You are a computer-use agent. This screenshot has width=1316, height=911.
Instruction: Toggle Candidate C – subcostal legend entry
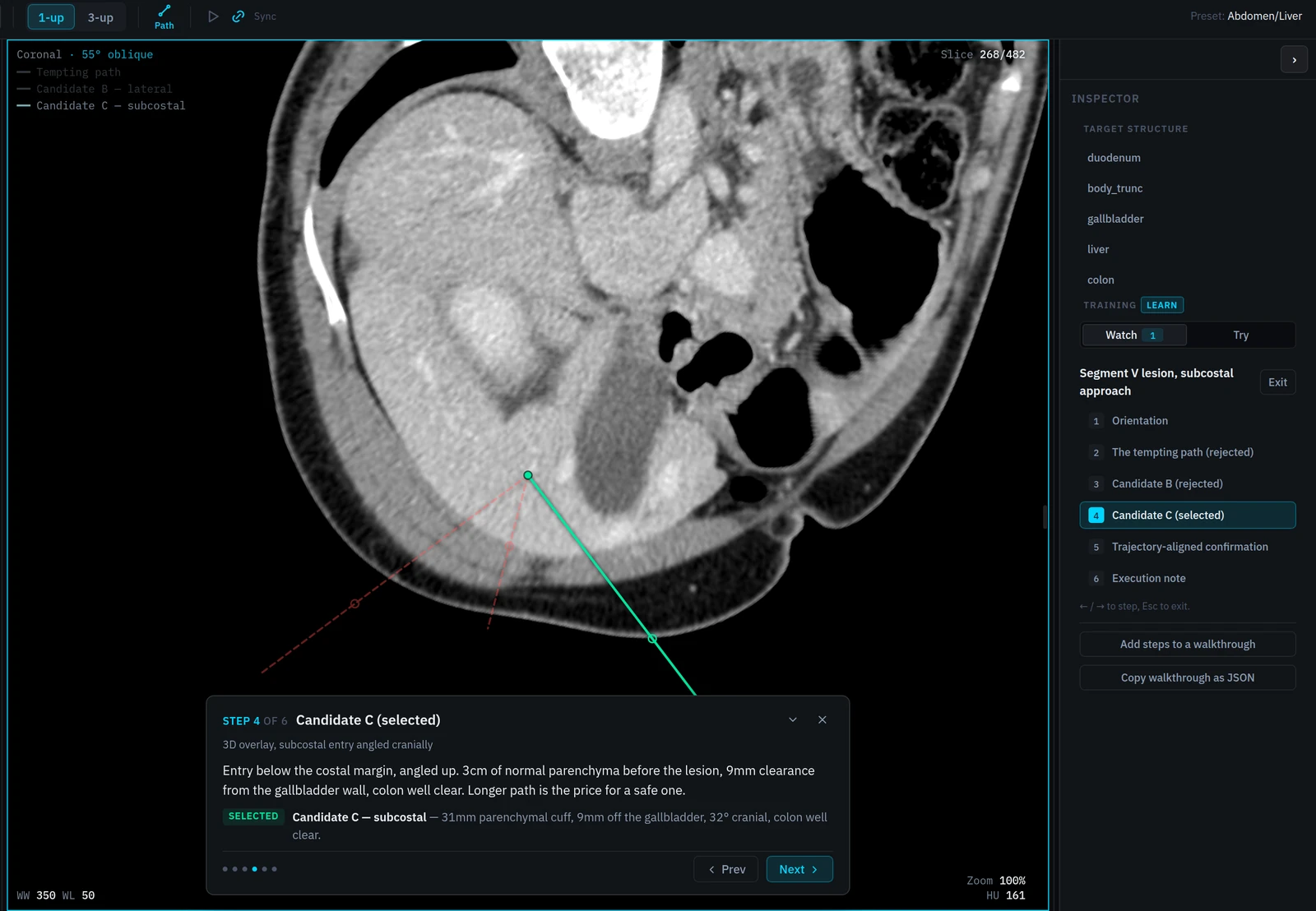point(101,105)
